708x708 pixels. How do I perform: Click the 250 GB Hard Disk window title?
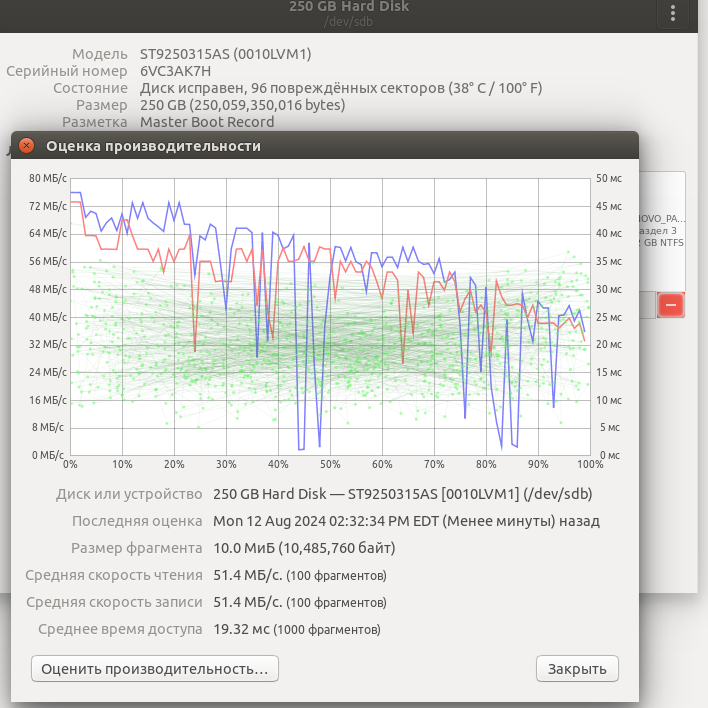coord(349,7)
